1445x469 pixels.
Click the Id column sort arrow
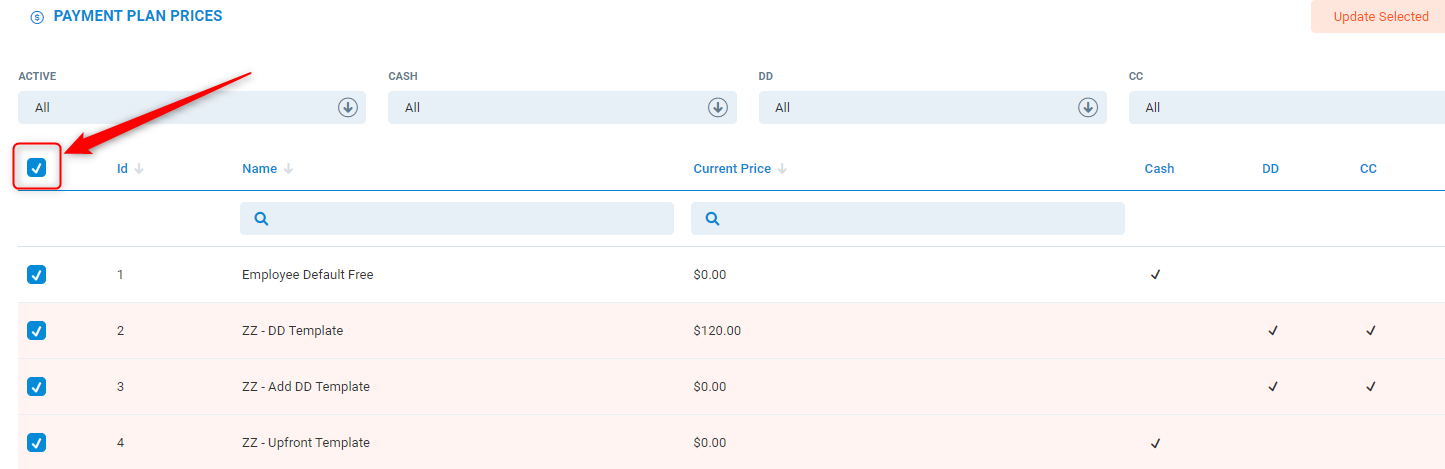pos(139,169)
